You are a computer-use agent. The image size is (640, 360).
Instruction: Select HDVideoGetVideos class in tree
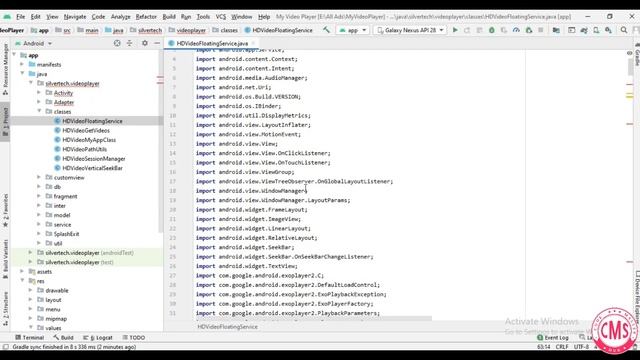click(86, 130)
